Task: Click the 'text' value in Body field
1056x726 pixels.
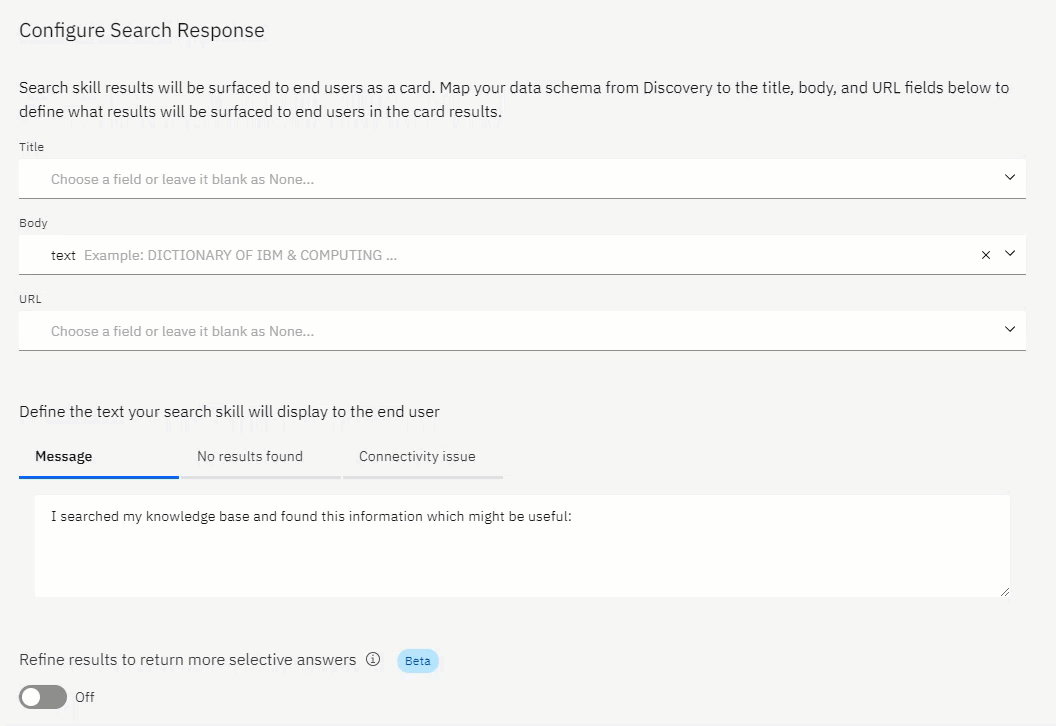Action: pyautogui.click(x=63, y=256)
